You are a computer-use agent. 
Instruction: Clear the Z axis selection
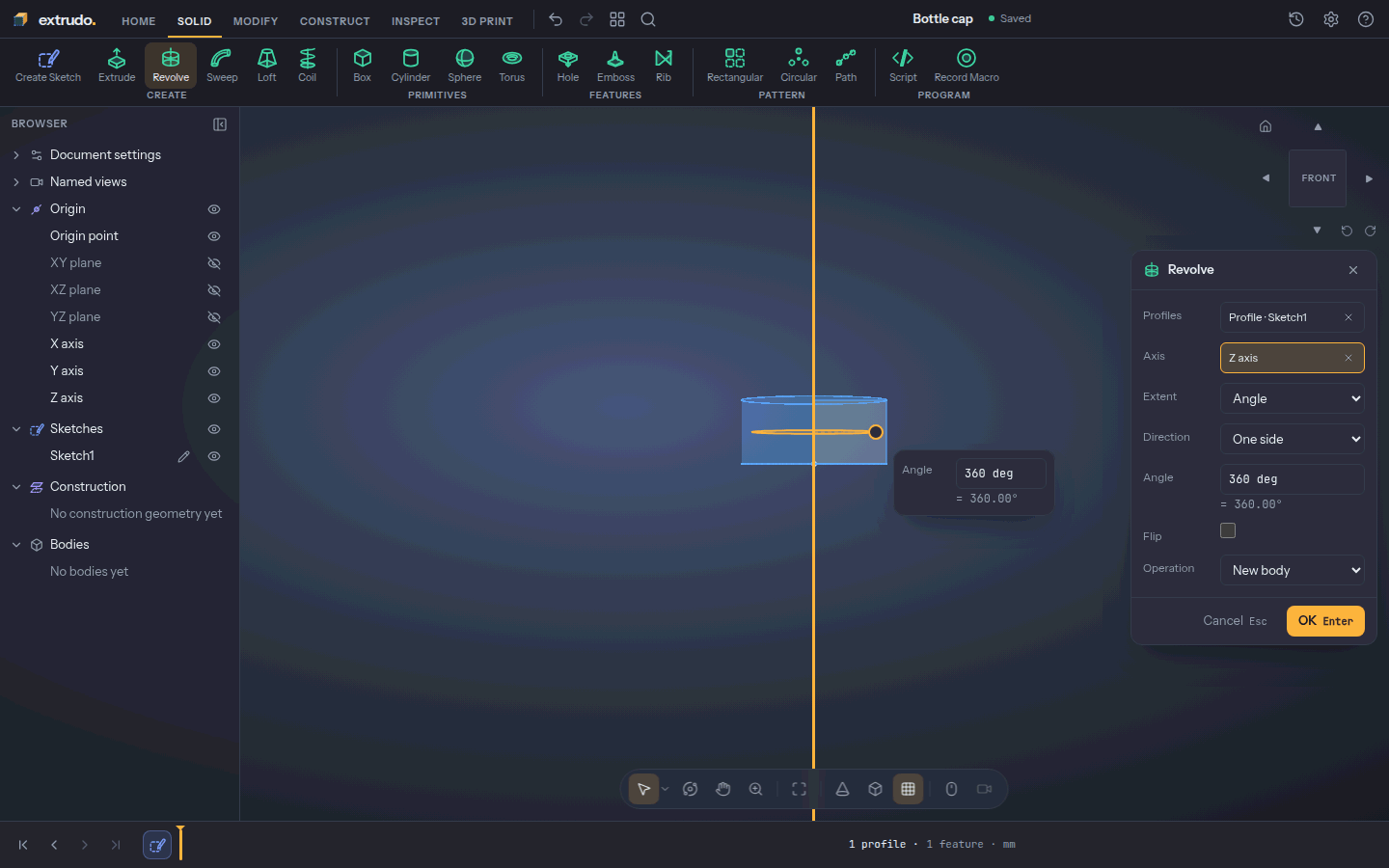1348,358
